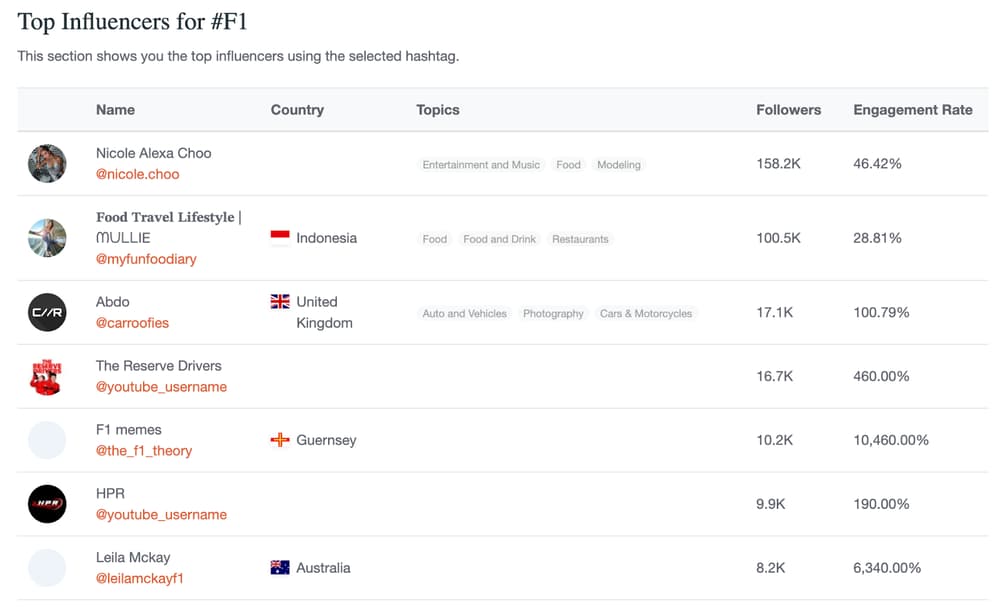Screen dimensions: 1000x607
Task: Open Abdo's C/R logo avatar
Action: (x=47, y=312)
